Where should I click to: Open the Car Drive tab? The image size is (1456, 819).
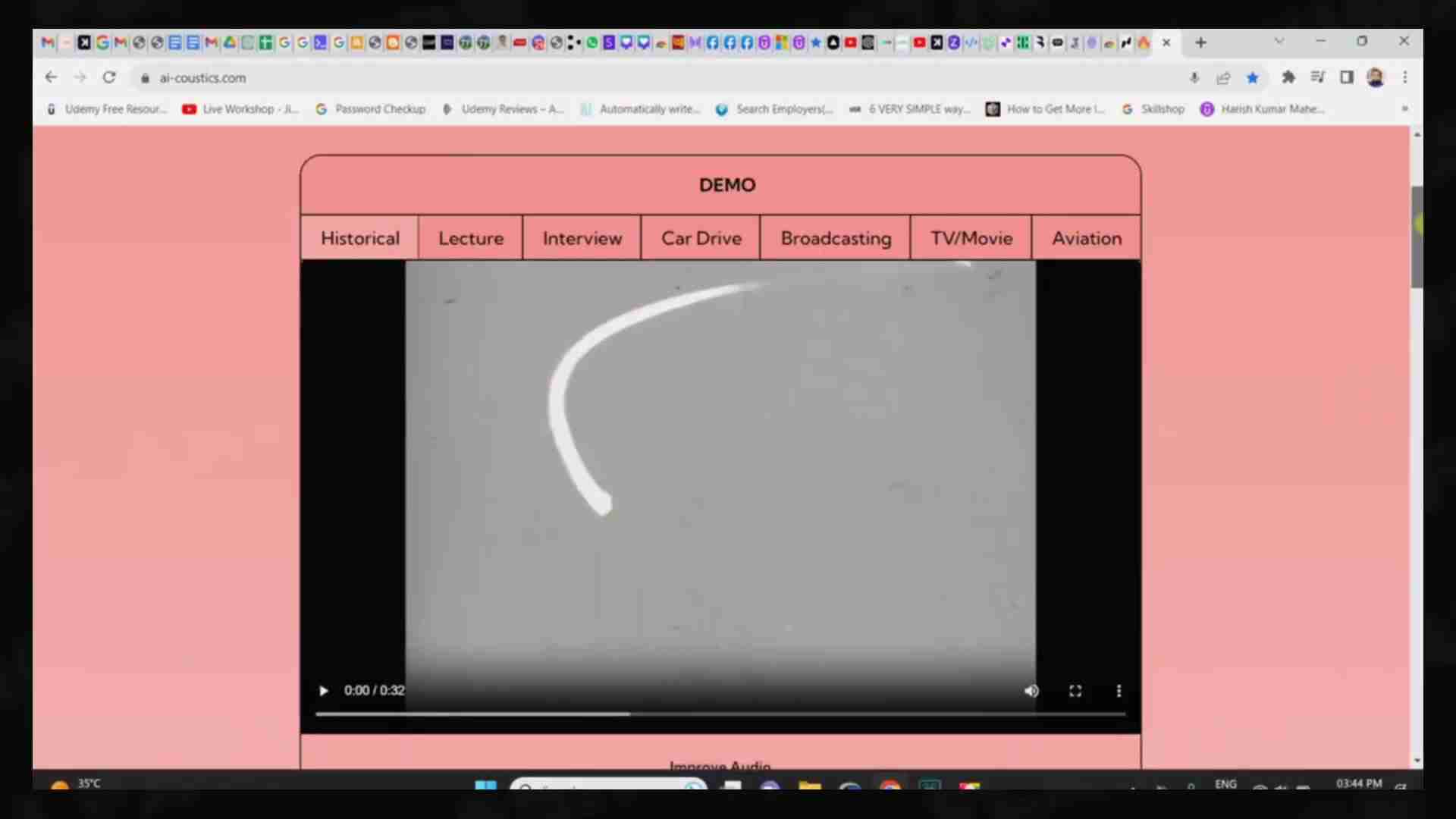[x=701, y=238]
